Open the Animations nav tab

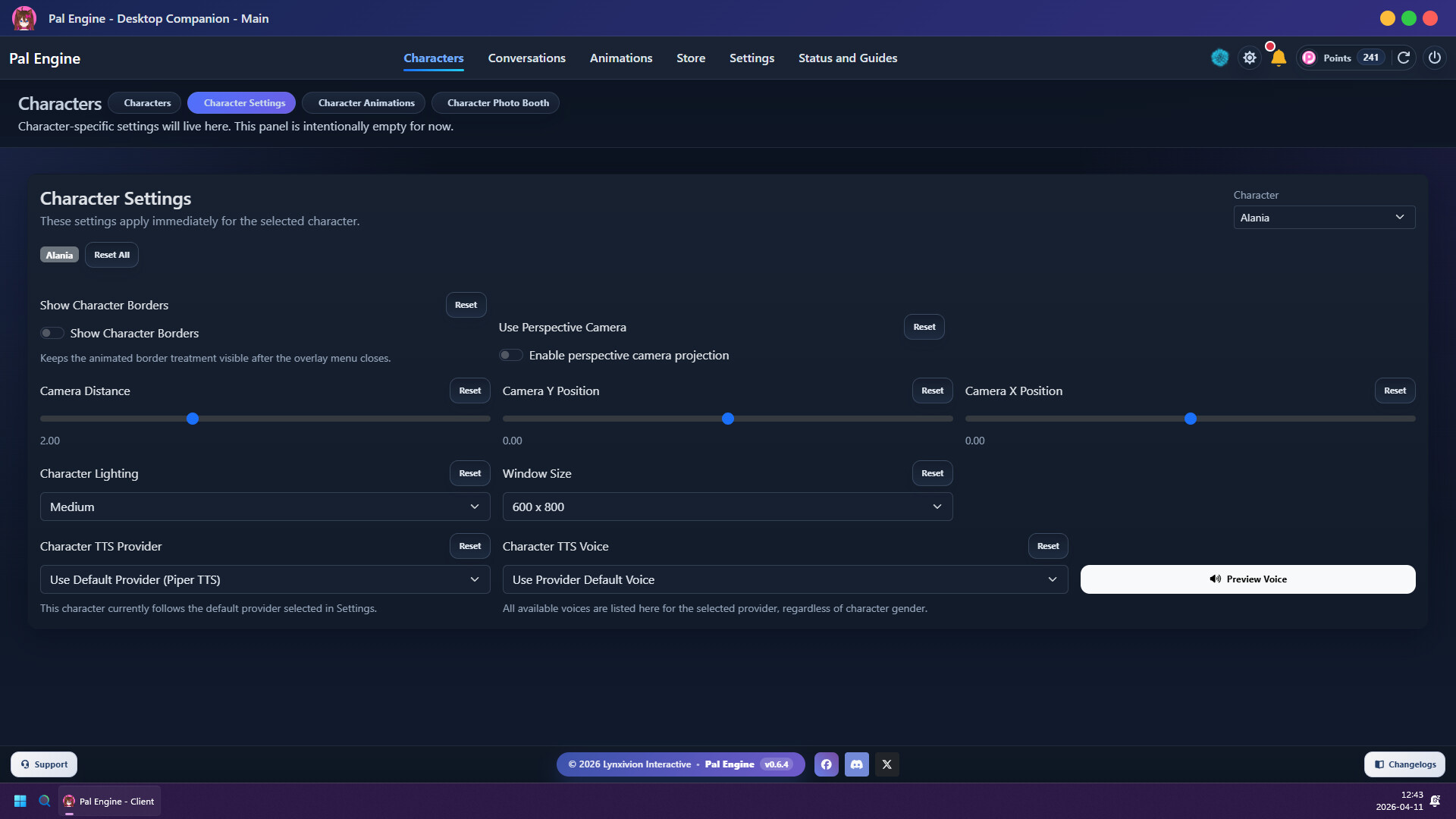tap(621, 58)
